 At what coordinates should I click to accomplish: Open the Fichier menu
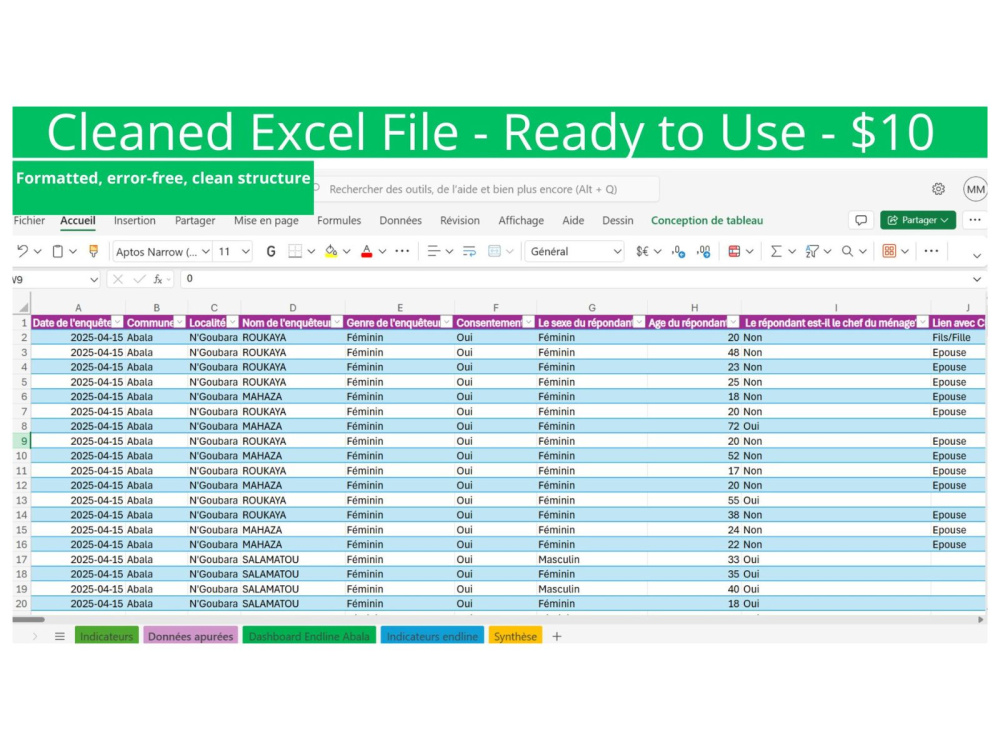29,220
